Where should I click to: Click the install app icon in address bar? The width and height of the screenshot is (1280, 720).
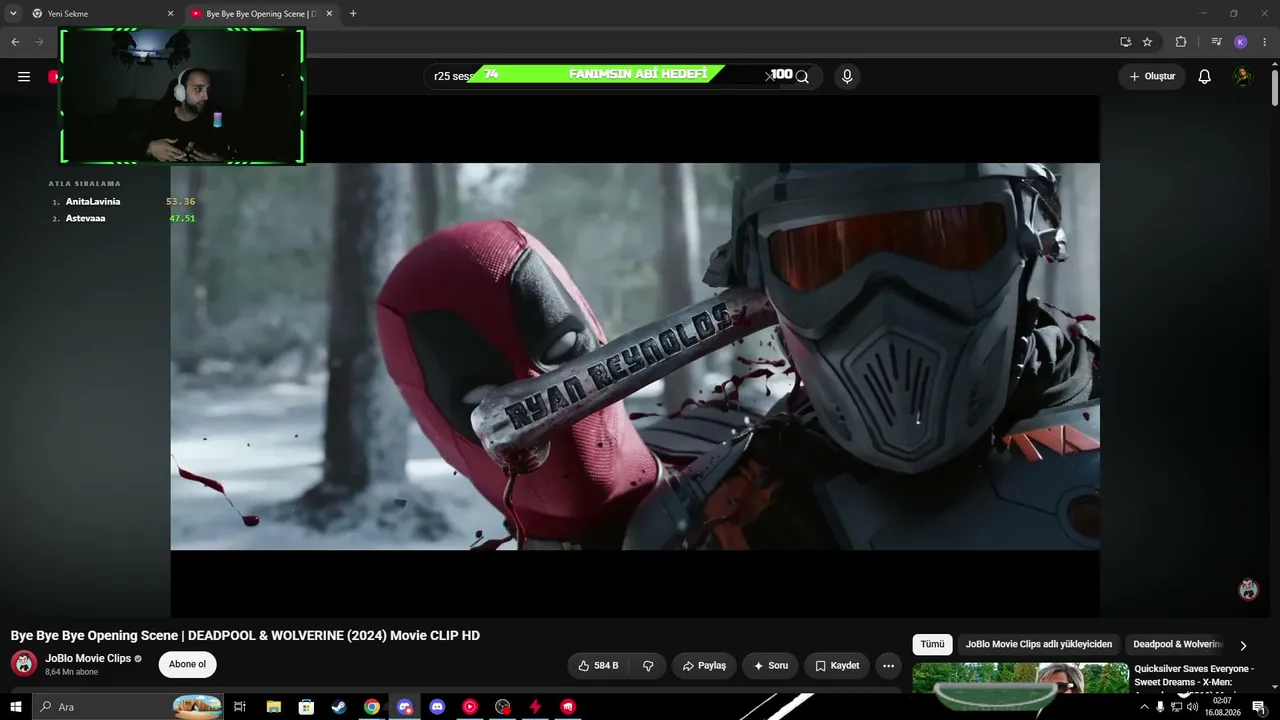[x=1126, y=42]
